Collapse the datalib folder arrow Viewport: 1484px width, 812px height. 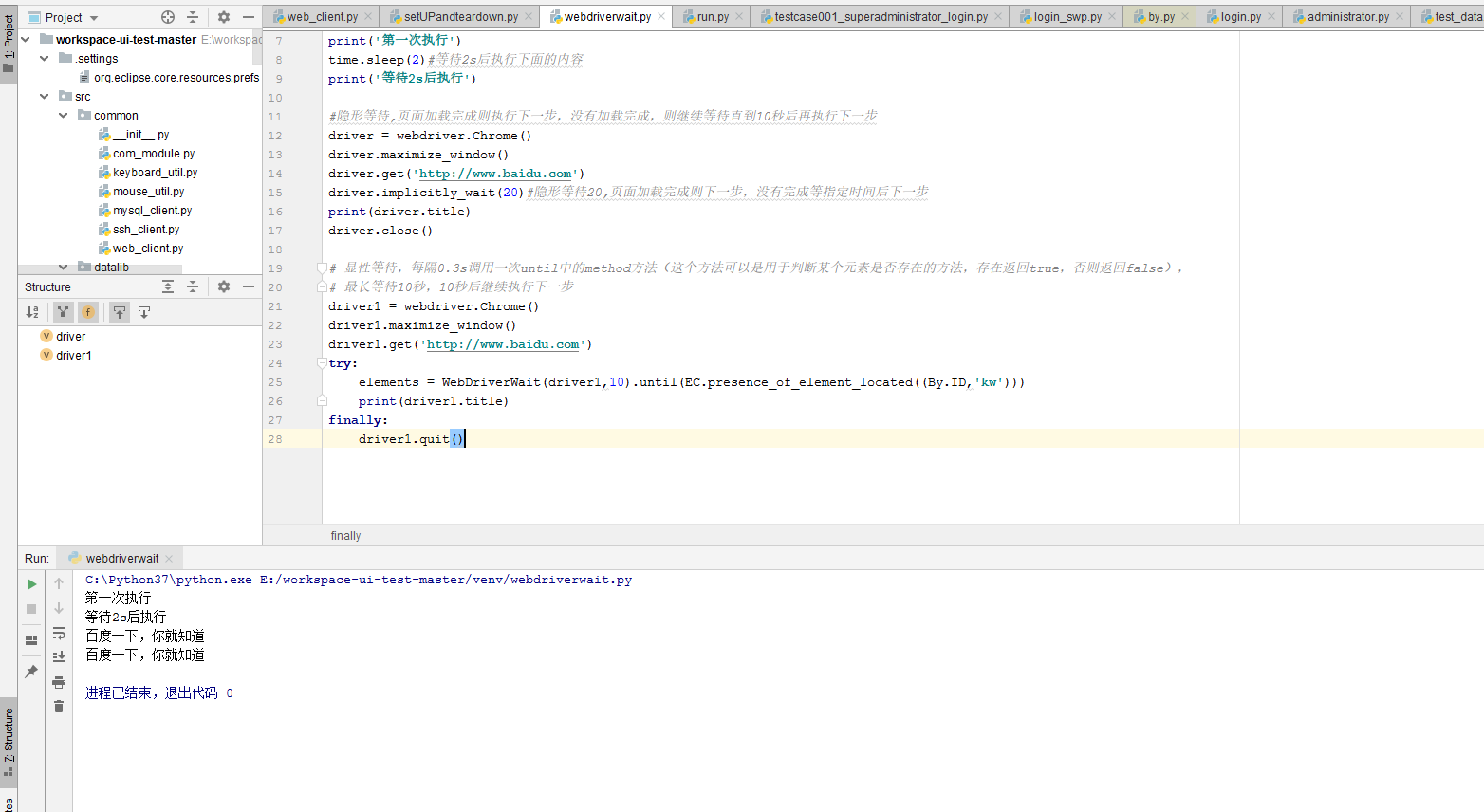click(x=64, y=268)
